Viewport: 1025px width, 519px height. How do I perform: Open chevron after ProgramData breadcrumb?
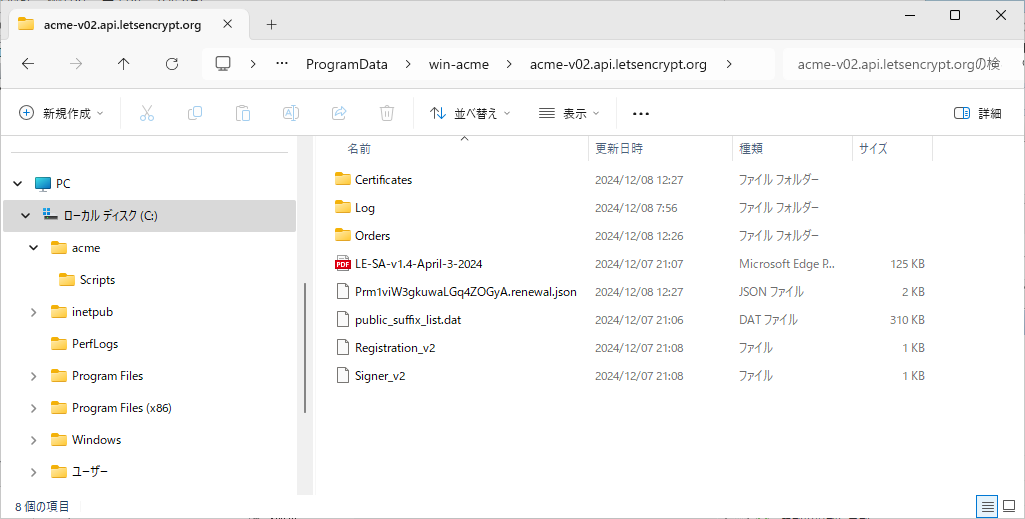tap(408, 64)
